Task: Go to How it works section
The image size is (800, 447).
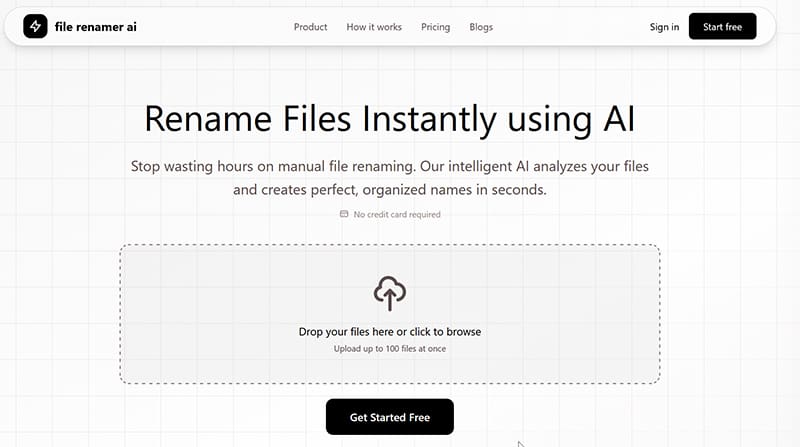Action: point(374,27)
